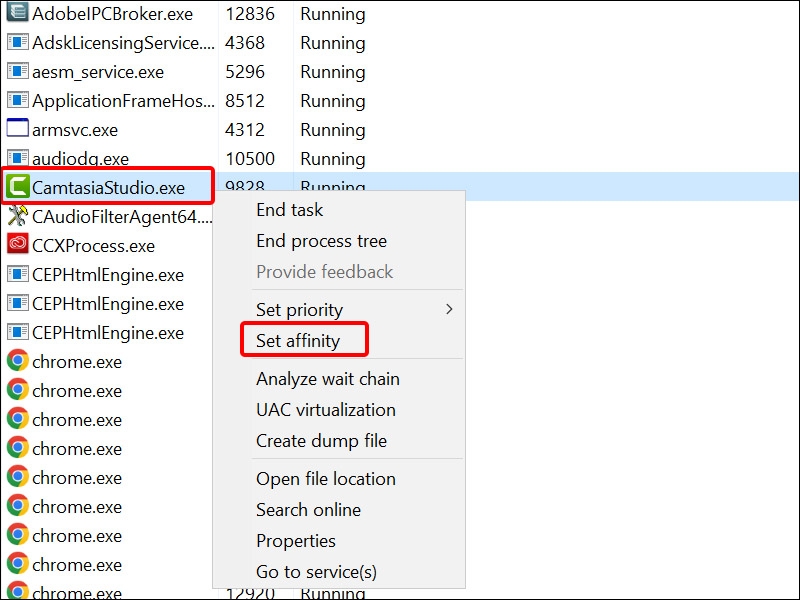Click UAC virtualization menu option
The image size is (800, 600).
click(x=326, y=410)
